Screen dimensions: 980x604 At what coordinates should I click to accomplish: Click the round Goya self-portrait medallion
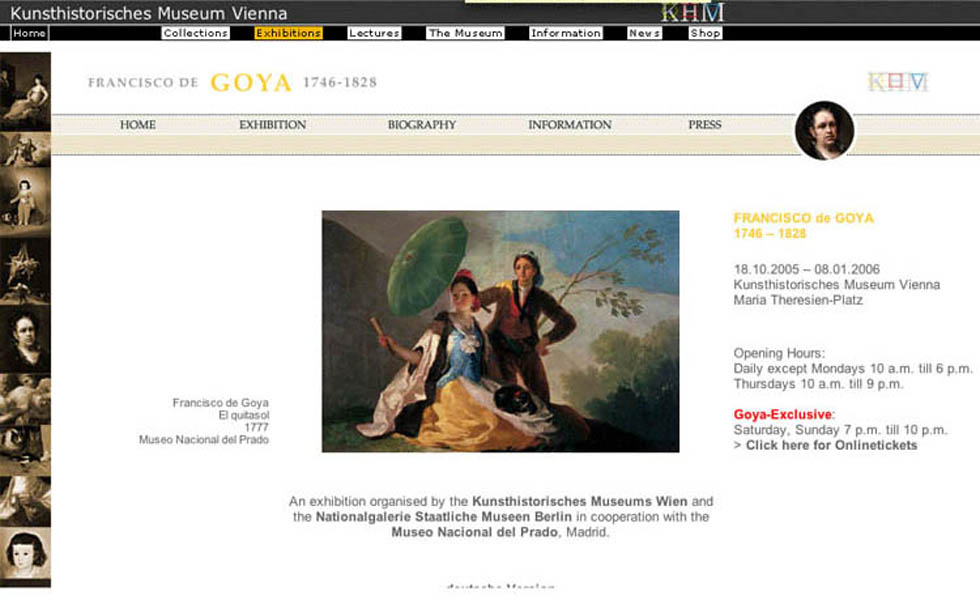(x=824, y=130)
